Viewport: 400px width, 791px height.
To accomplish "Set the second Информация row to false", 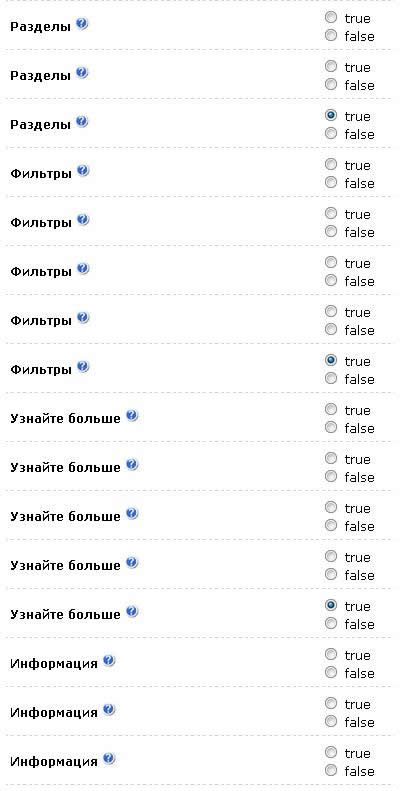I will click(x=331, y=721).
